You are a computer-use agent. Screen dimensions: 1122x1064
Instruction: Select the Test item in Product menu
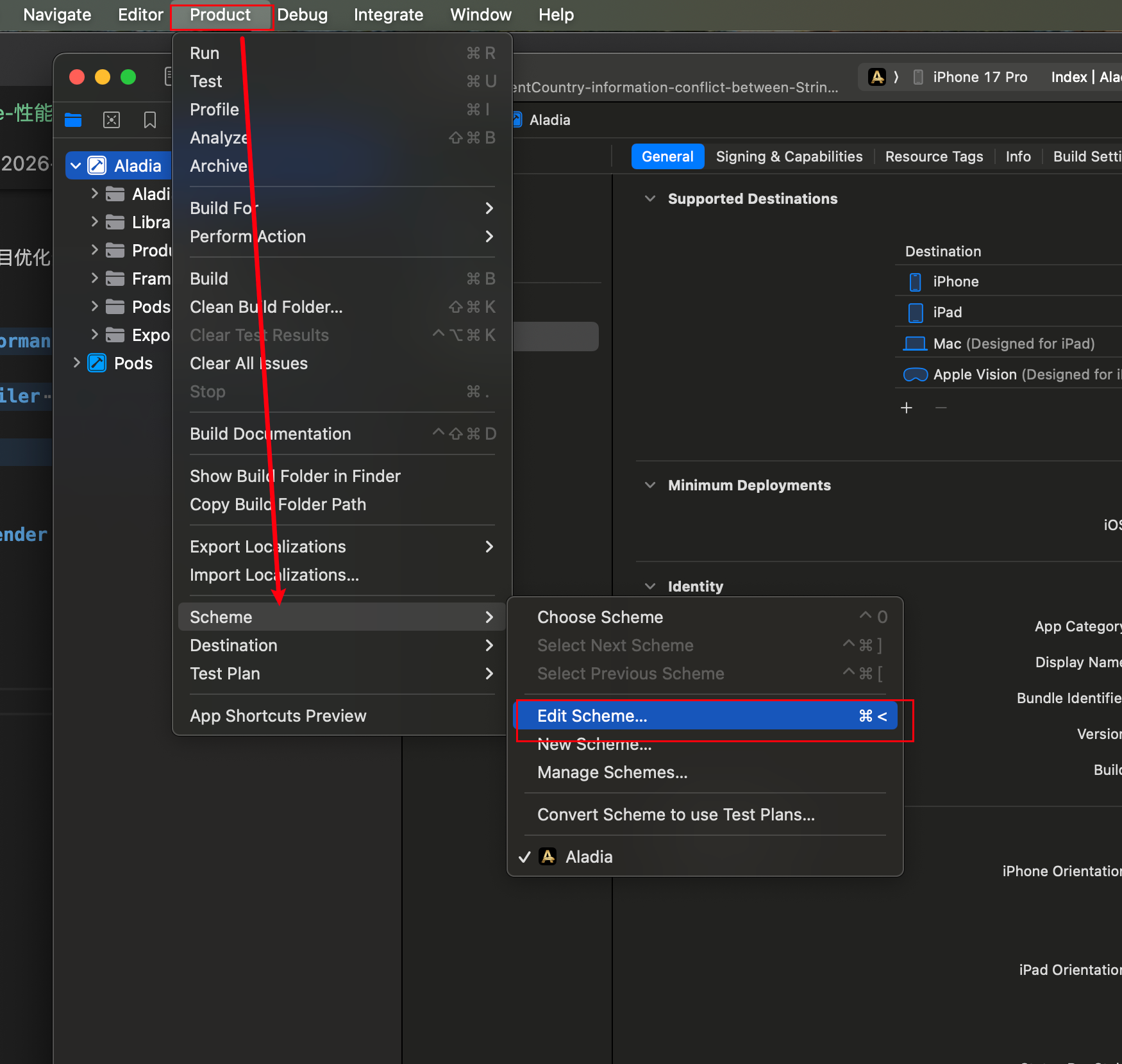pos(342,81)
